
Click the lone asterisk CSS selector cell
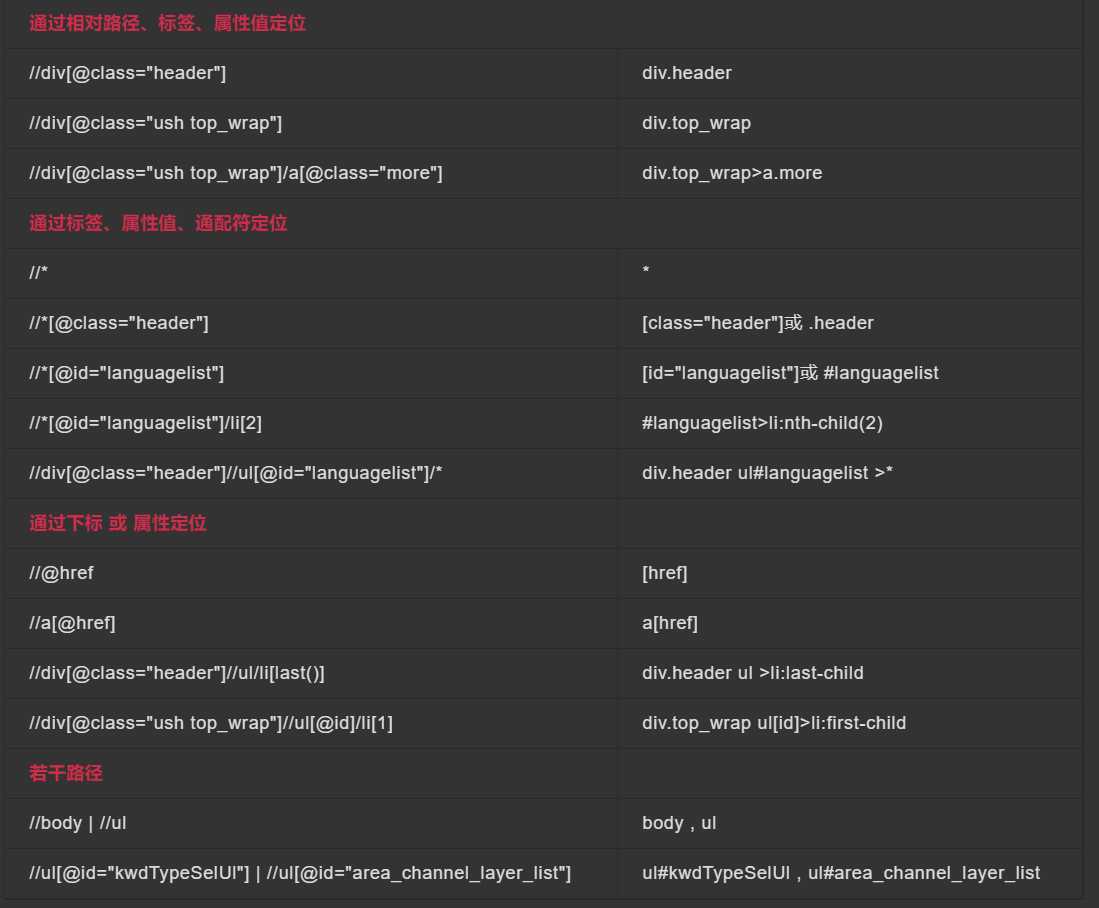[849, 273]
